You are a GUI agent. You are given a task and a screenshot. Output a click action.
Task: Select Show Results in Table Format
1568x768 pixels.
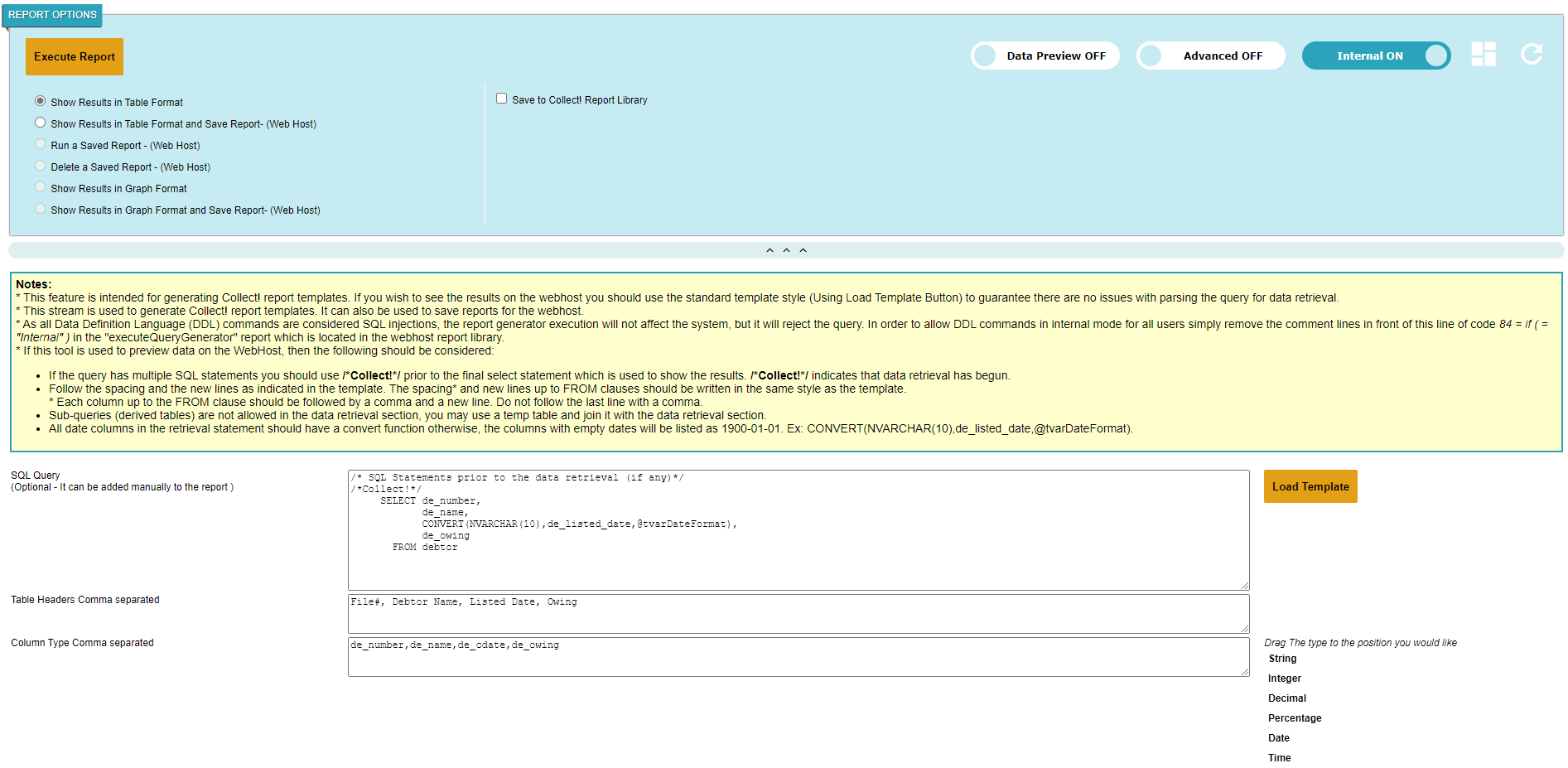[40, 101]
